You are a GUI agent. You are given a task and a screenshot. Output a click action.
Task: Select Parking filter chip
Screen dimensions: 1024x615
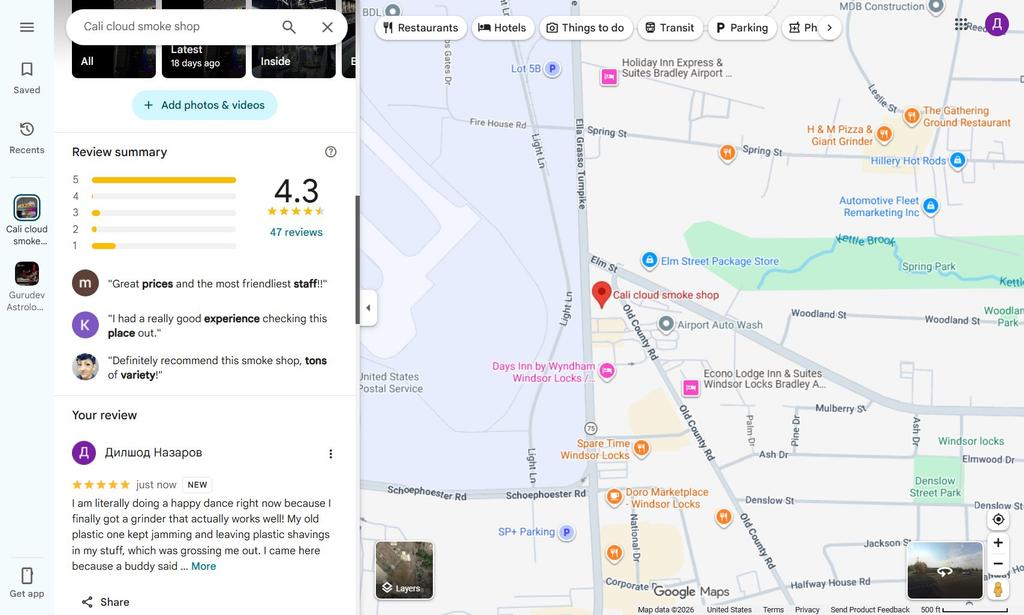[743, 27]
